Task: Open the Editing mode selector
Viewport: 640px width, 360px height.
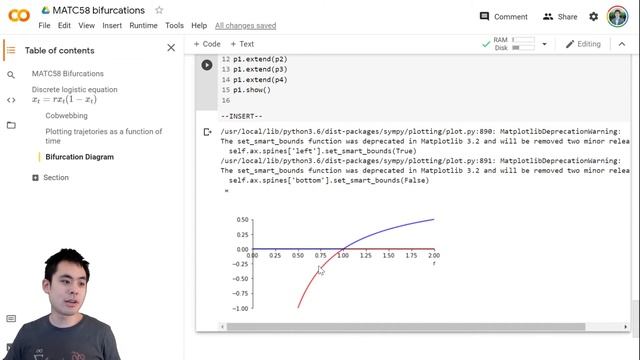Action: (583, 44)
